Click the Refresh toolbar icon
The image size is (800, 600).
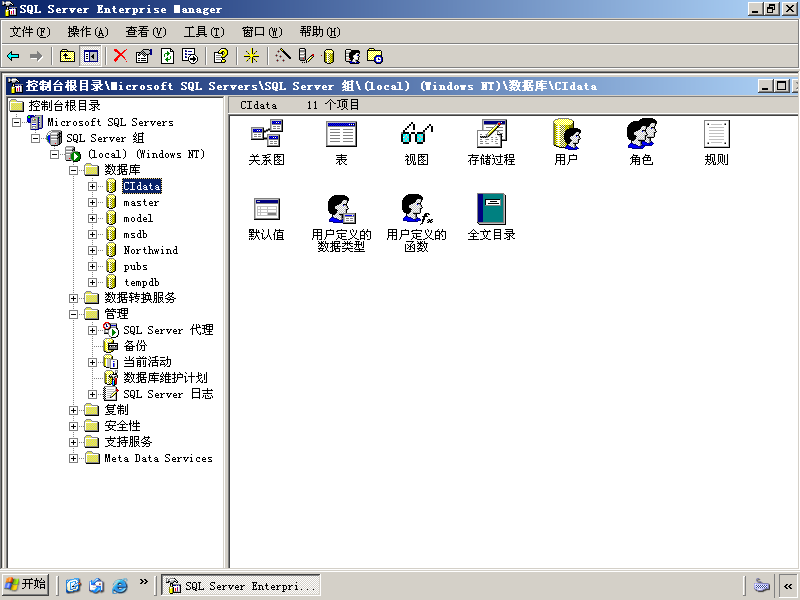pyautogui.click(x=167, y=56)
